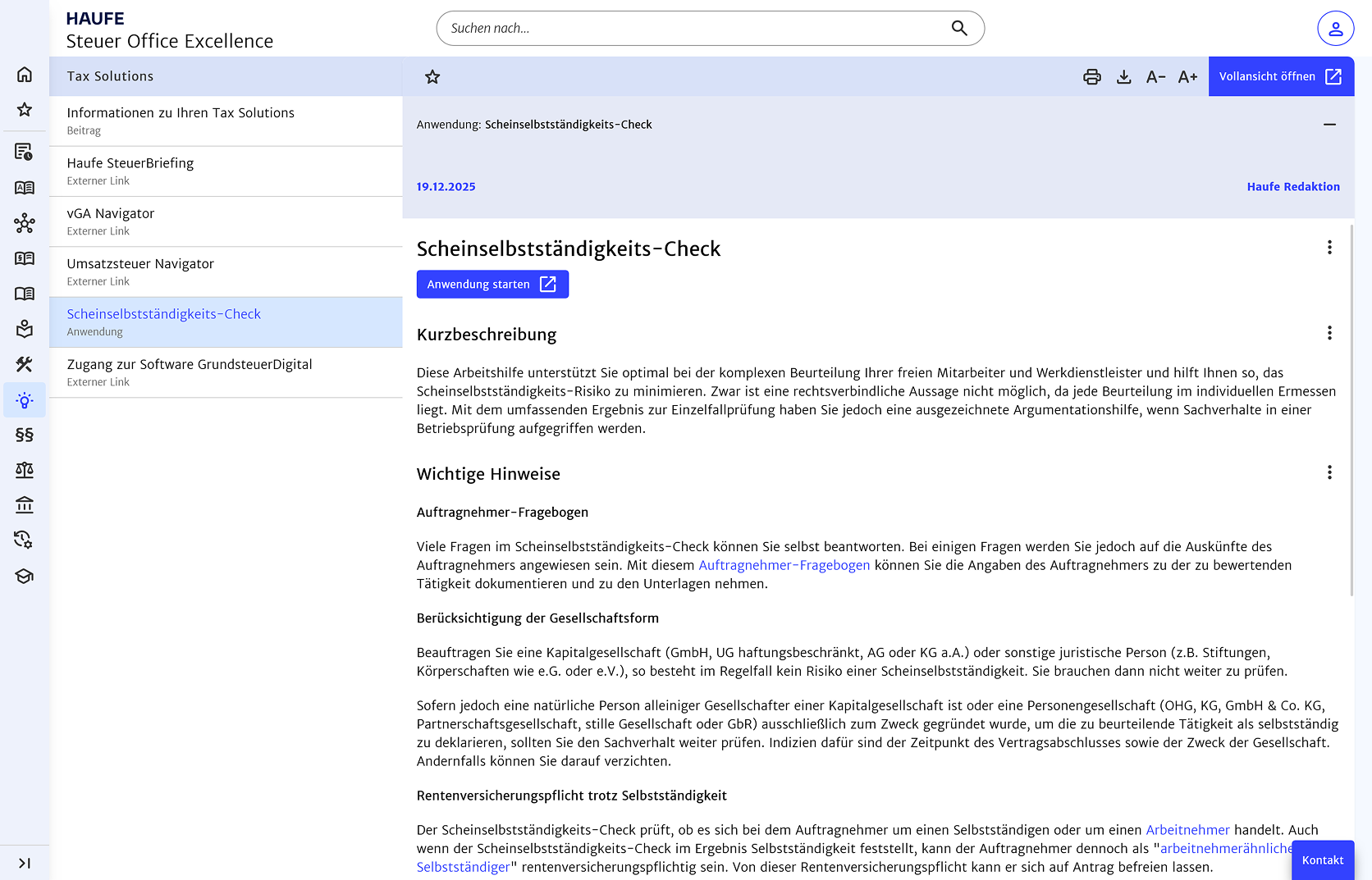Open 'vGA Navigator' list entry
The image size is (1372, 880).
[226, 221]
